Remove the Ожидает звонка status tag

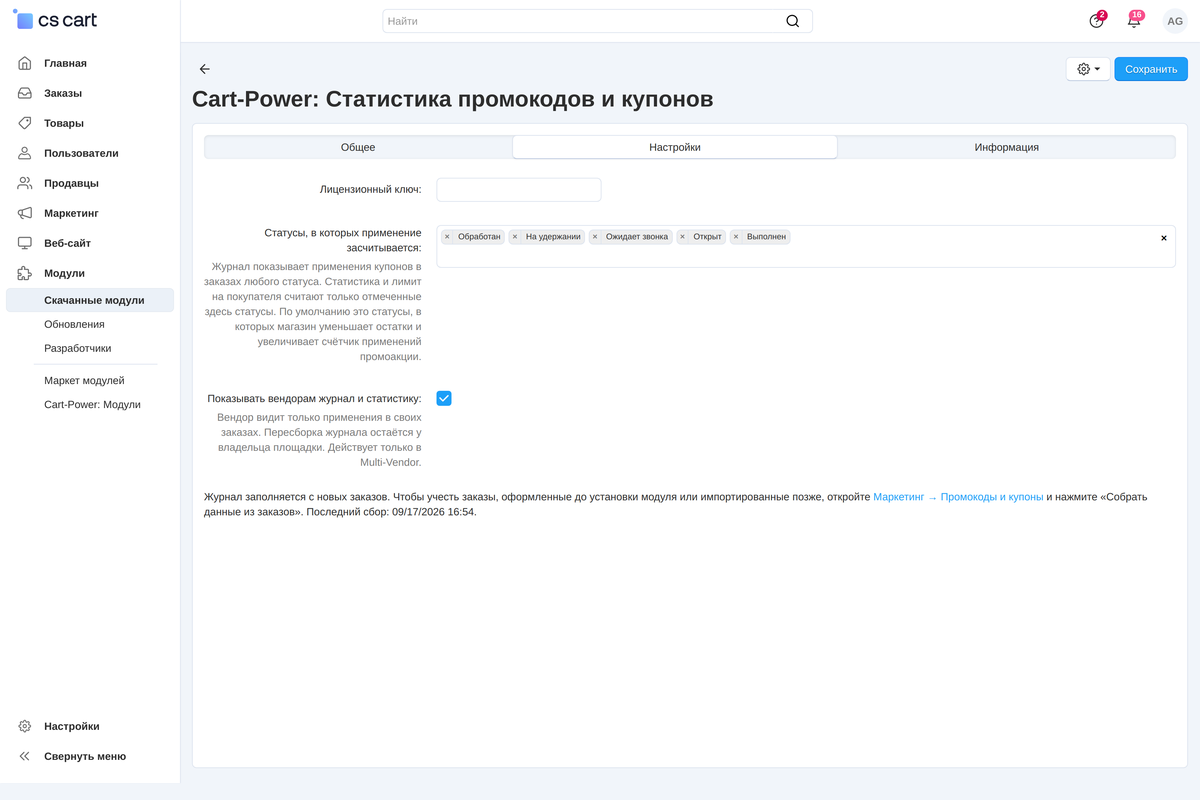coord(595,237)
